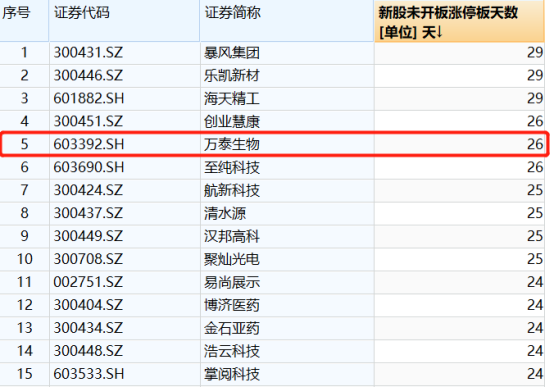This screenshot has height=387, width=554.
Task: Select stock code 300708.SZ
Action: 88,259
